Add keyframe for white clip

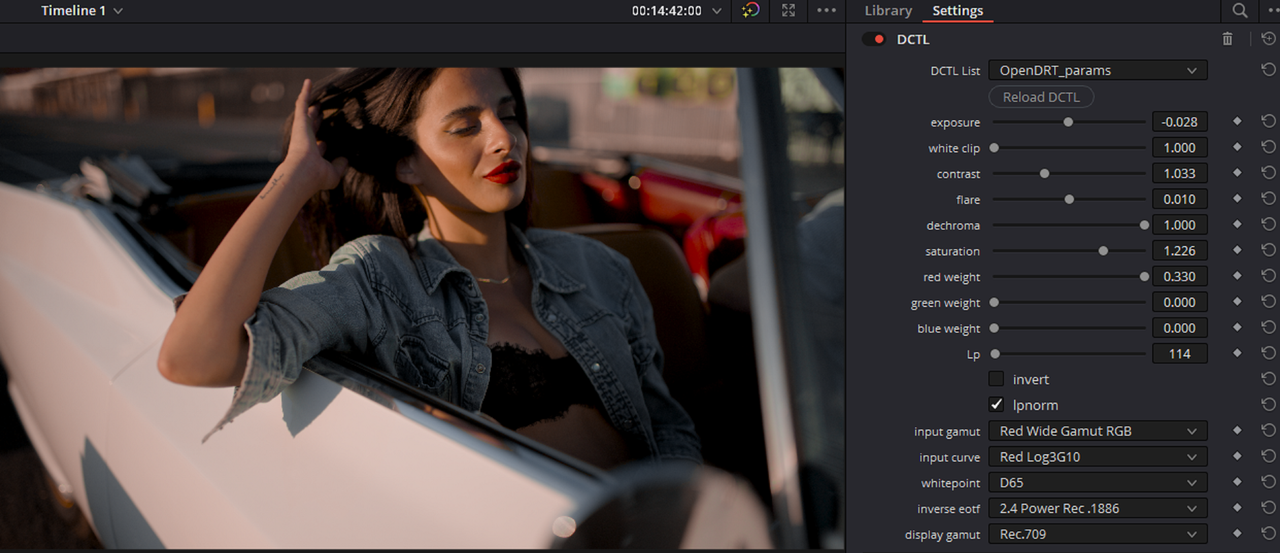tap(1237, 147)
